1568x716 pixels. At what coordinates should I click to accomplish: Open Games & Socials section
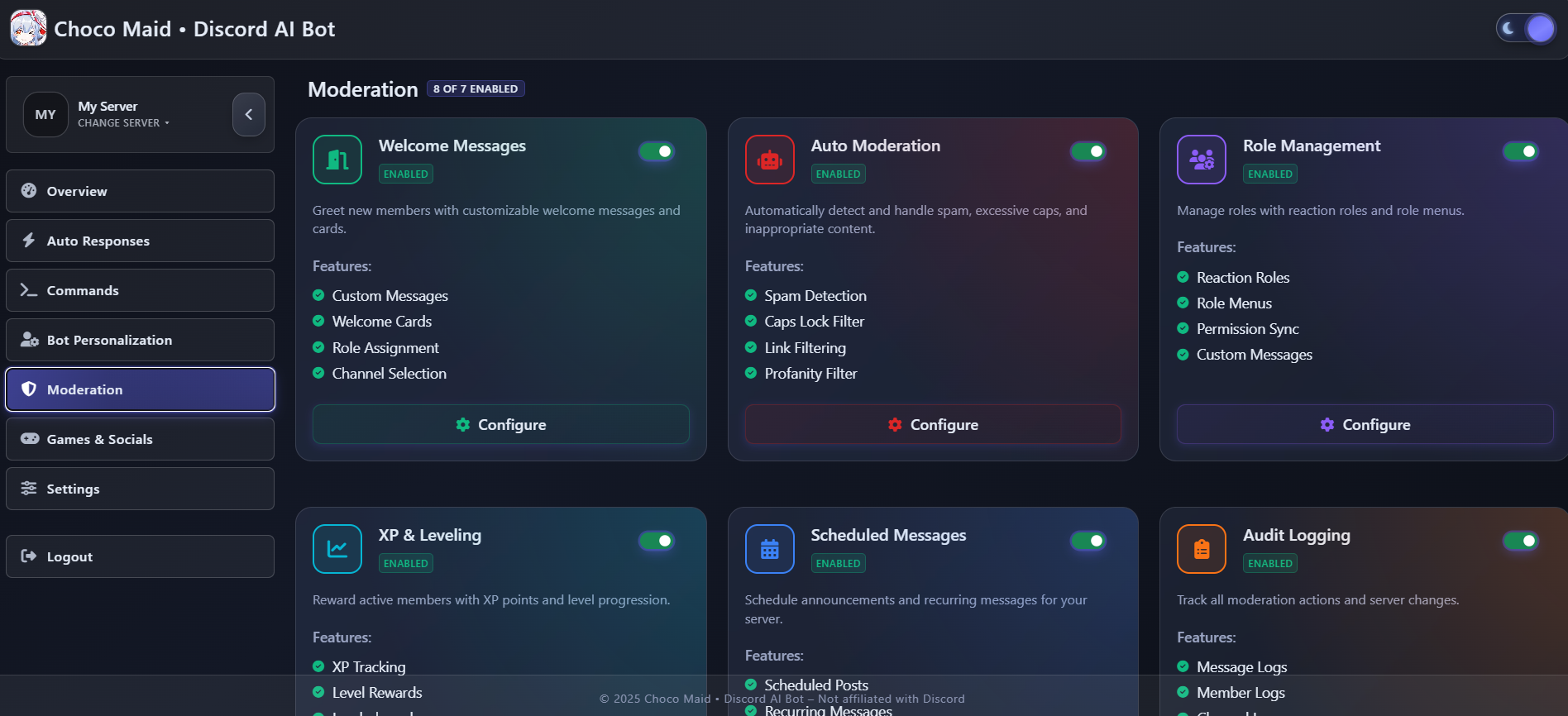[140, 439]
